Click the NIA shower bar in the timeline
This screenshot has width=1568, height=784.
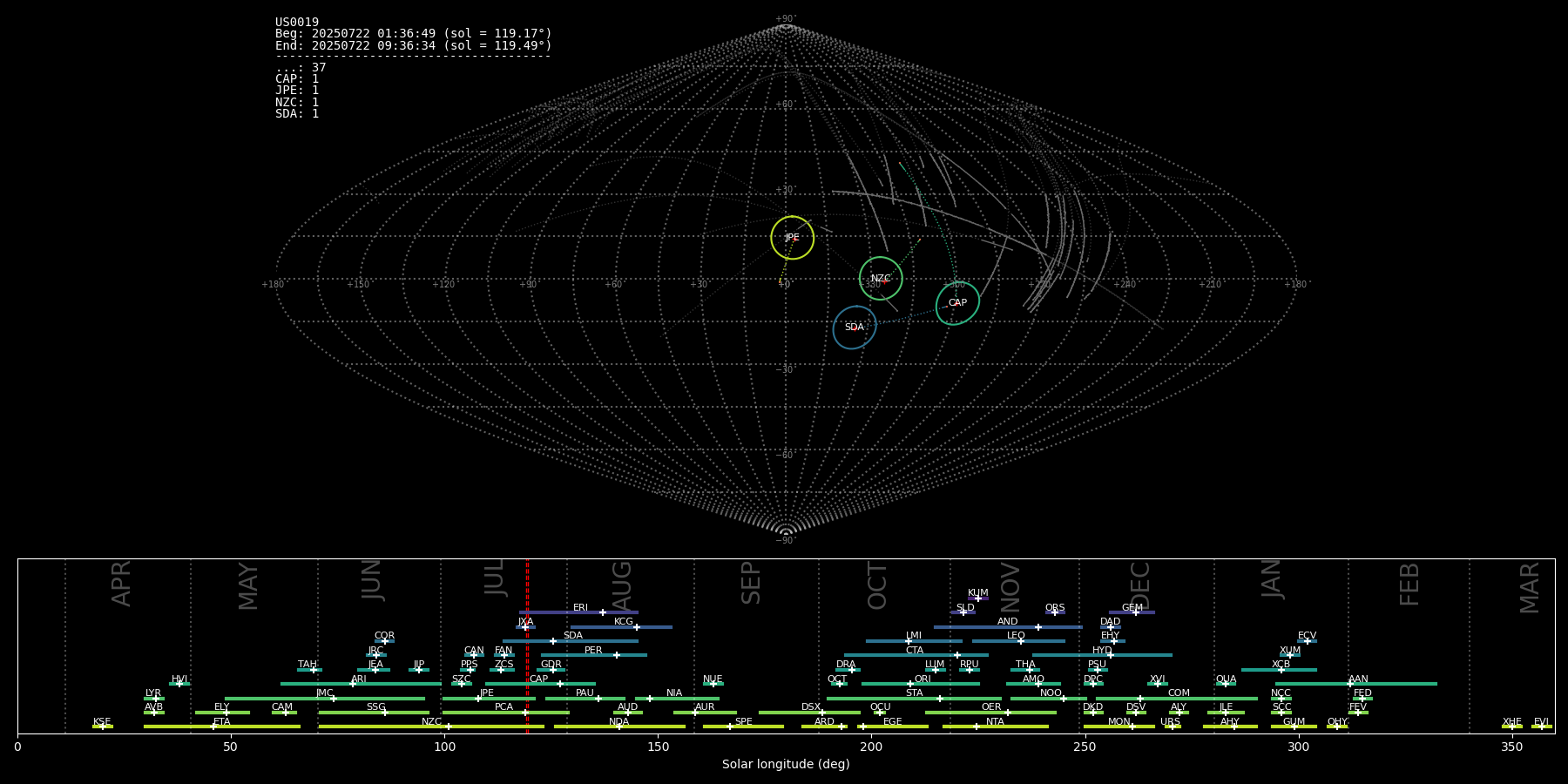(x=678, y=699)
